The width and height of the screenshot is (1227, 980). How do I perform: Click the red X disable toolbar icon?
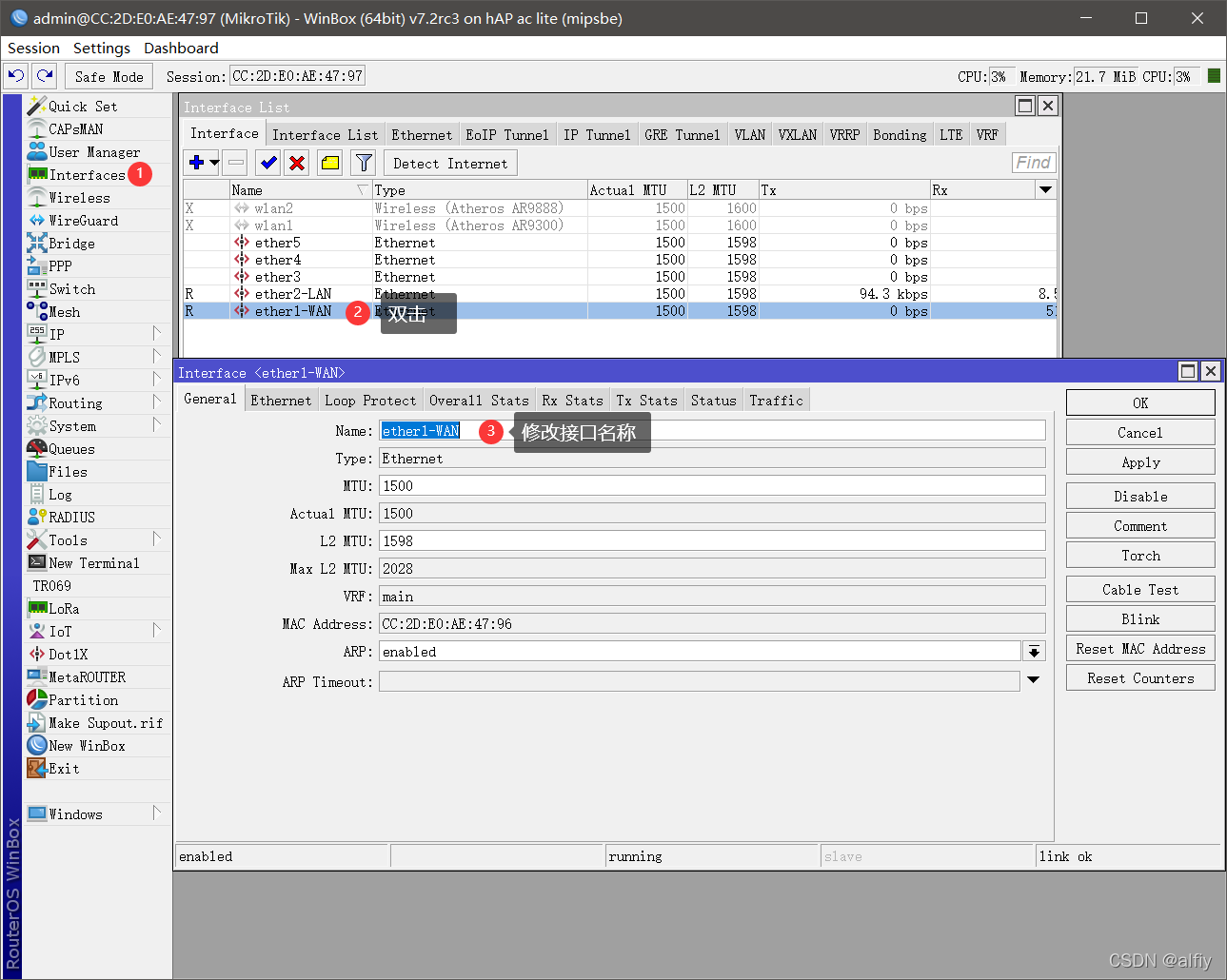(x=297, y=163)
